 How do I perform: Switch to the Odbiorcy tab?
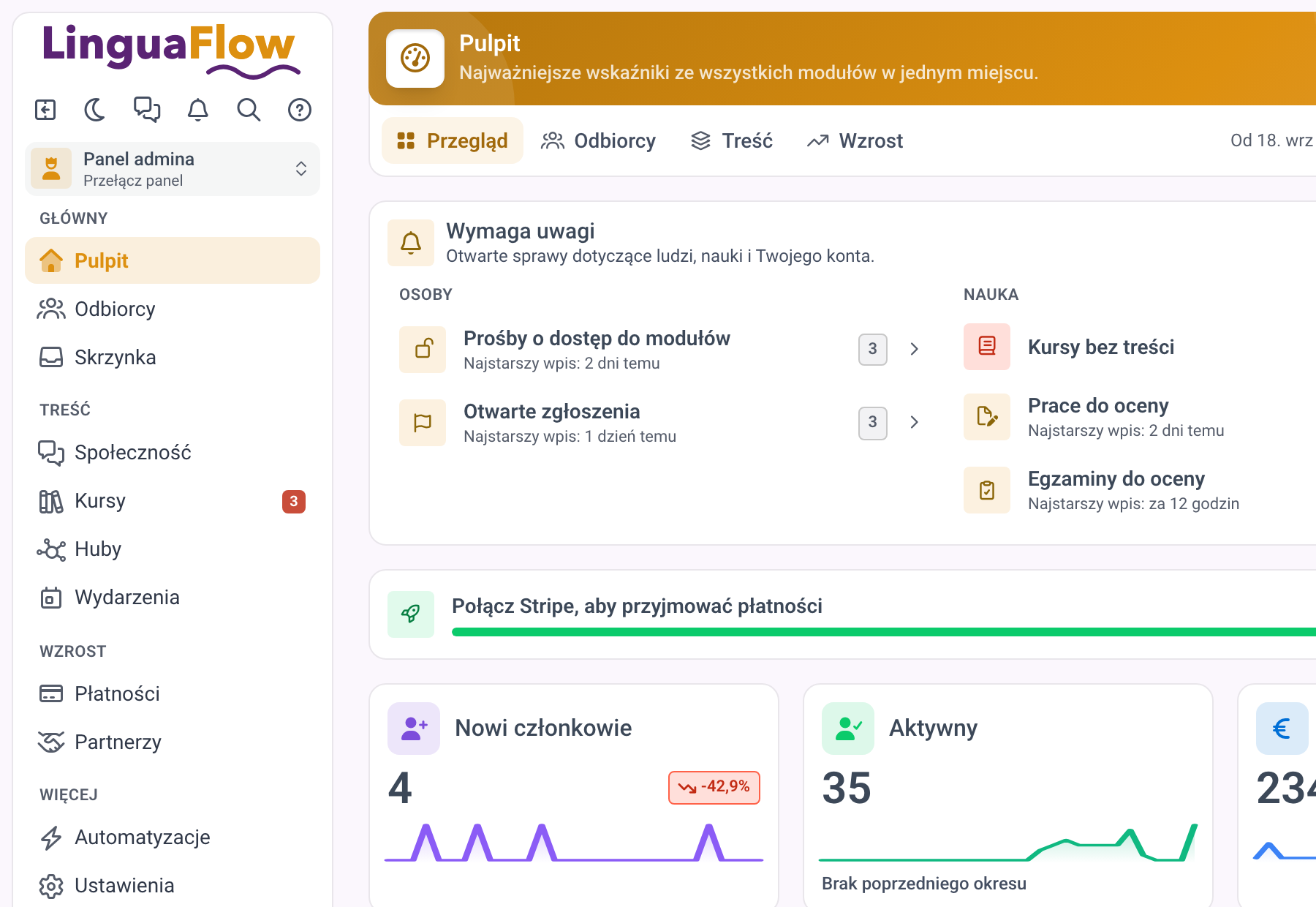(598, 140)
